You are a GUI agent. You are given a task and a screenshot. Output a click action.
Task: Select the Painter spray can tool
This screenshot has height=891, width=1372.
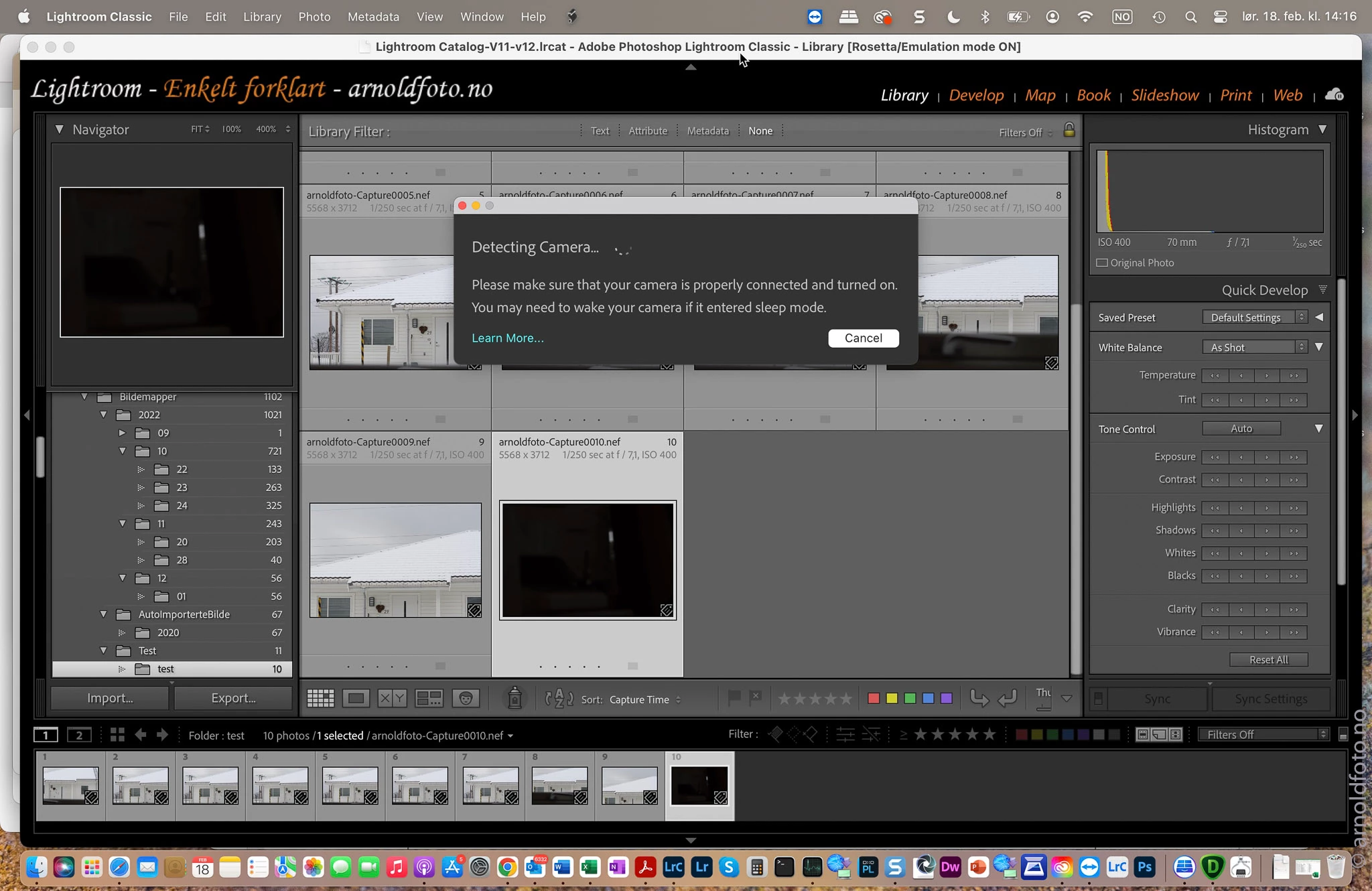pos(514,699)
